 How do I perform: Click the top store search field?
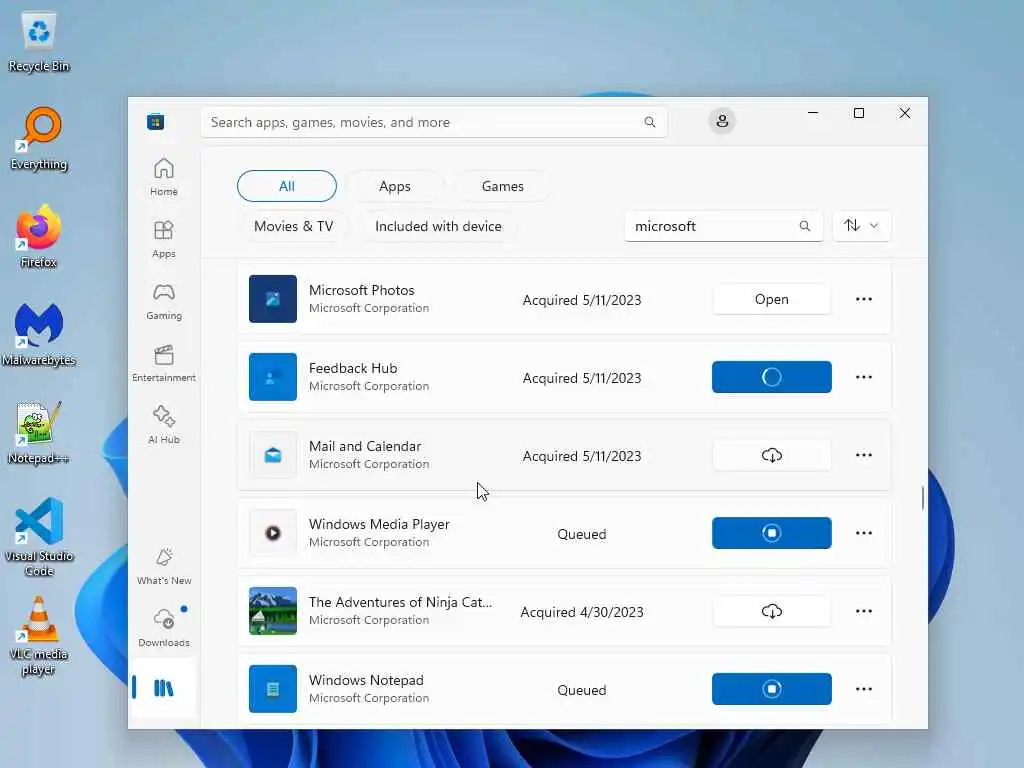click(x=434, y=122)
